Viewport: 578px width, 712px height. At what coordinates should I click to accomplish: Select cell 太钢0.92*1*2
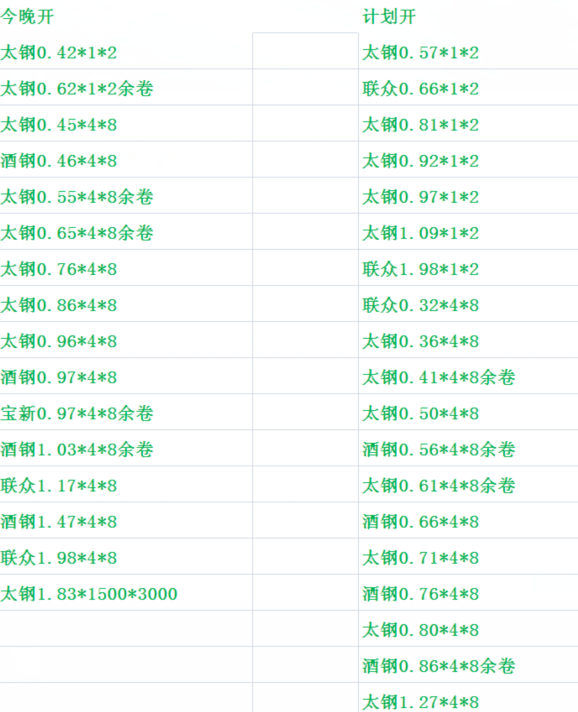pyautogui.click(x=468, y=159)
